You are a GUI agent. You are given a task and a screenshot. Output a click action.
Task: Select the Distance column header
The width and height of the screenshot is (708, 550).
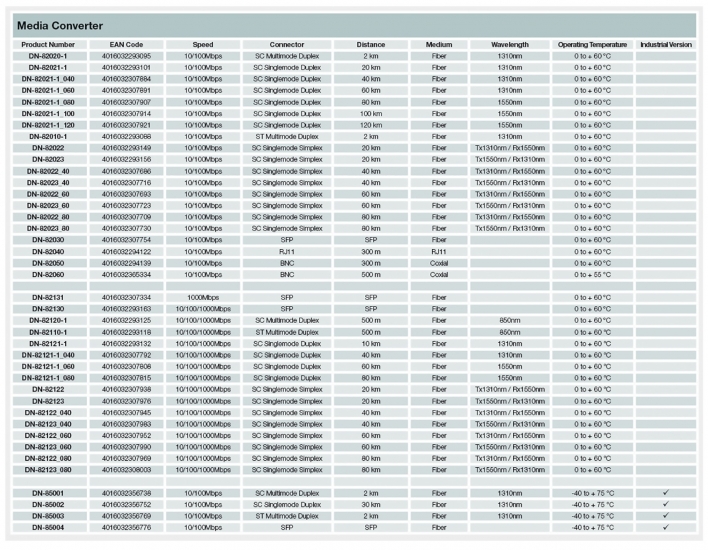[x=370, y=45]
